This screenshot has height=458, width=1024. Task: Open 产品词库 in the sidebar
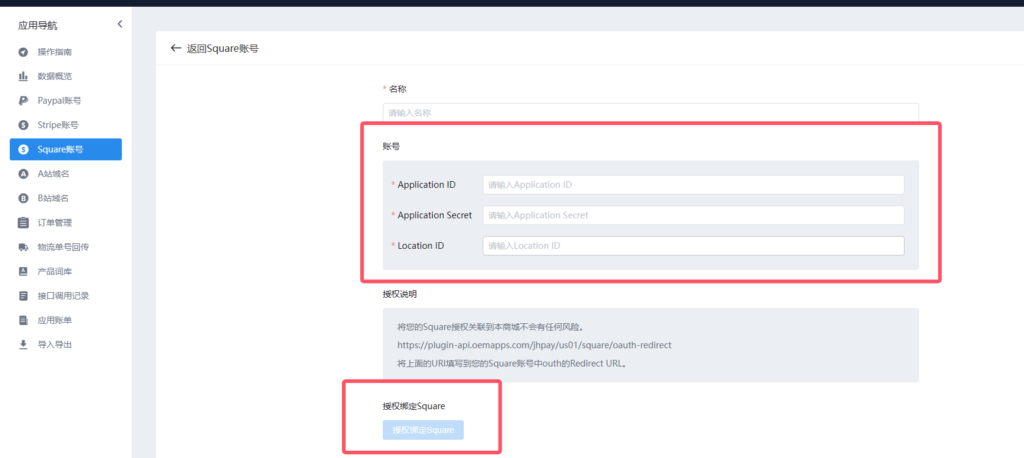click(65, 271)
